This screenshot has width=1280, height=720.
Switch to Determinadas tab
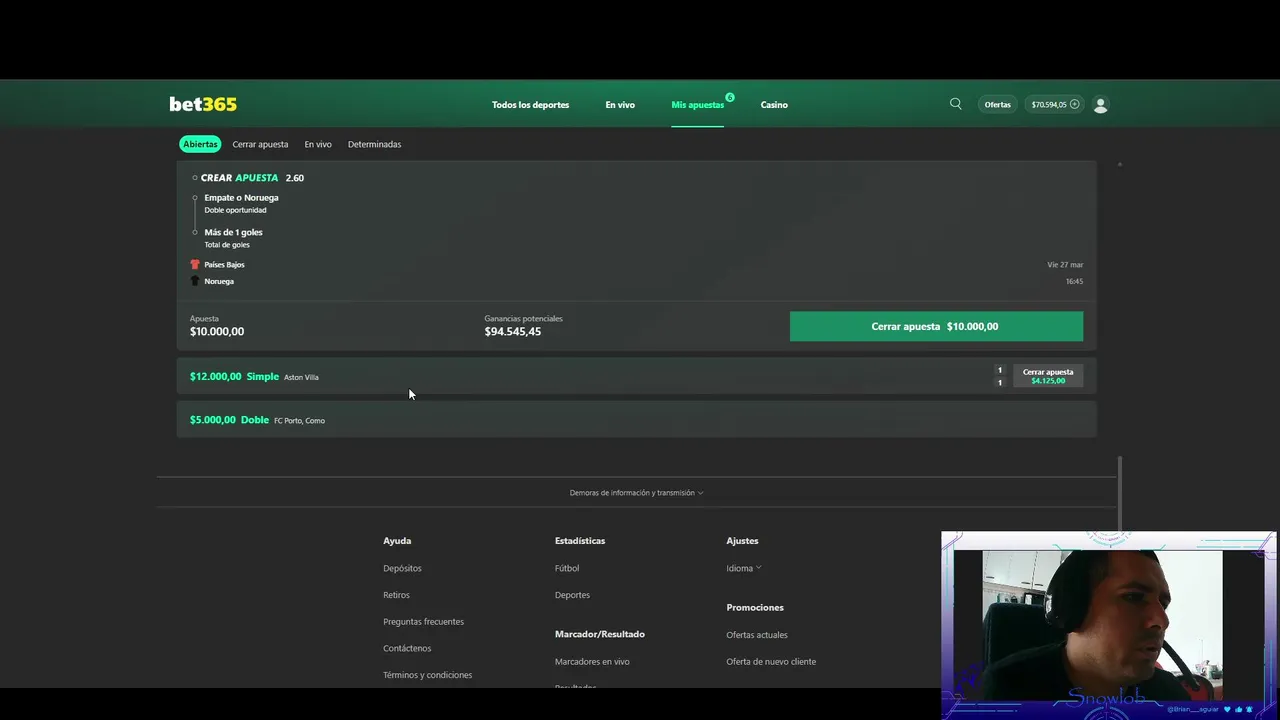click(374, 144)
